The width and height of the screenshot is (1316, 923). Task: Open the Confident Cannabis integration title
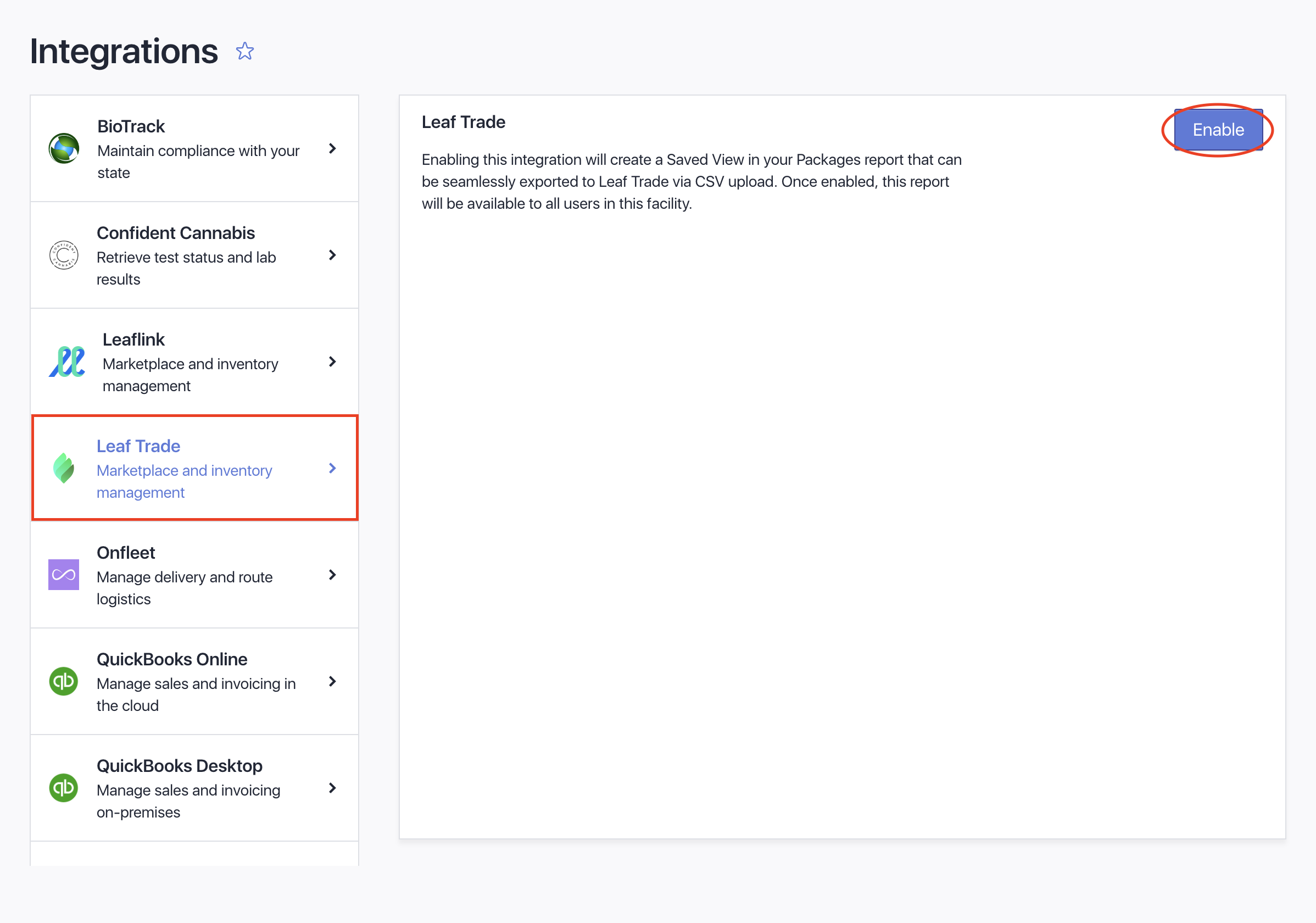point(175,233)
